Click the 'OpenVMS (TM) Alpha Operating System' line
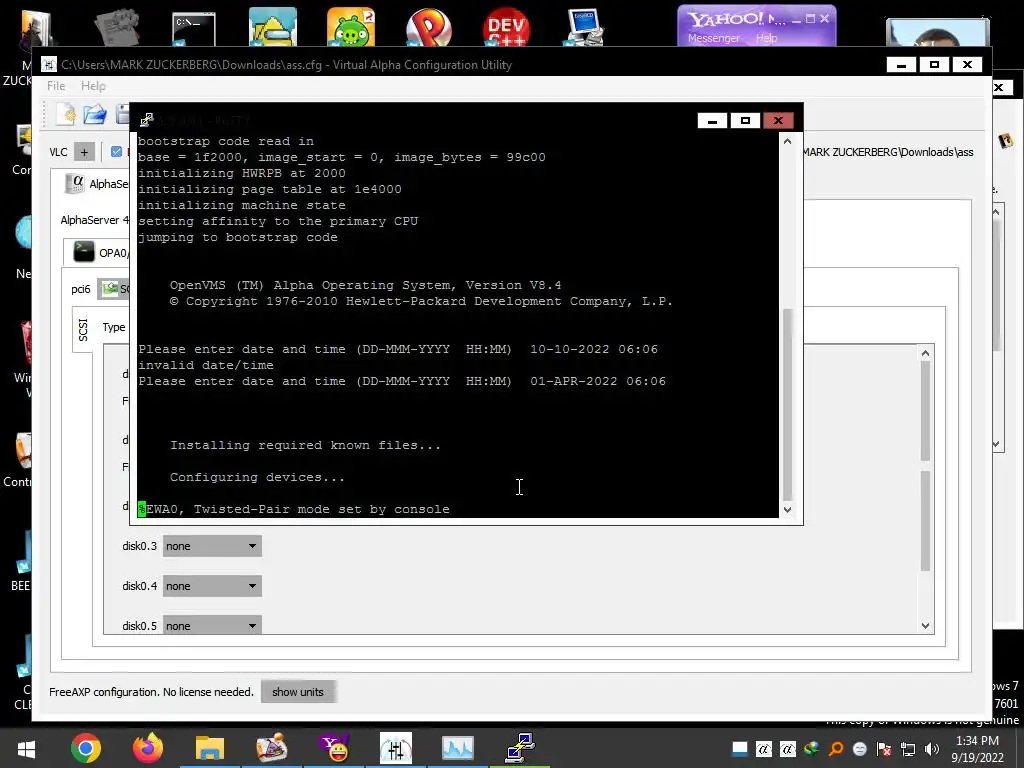 pos(365,285)
